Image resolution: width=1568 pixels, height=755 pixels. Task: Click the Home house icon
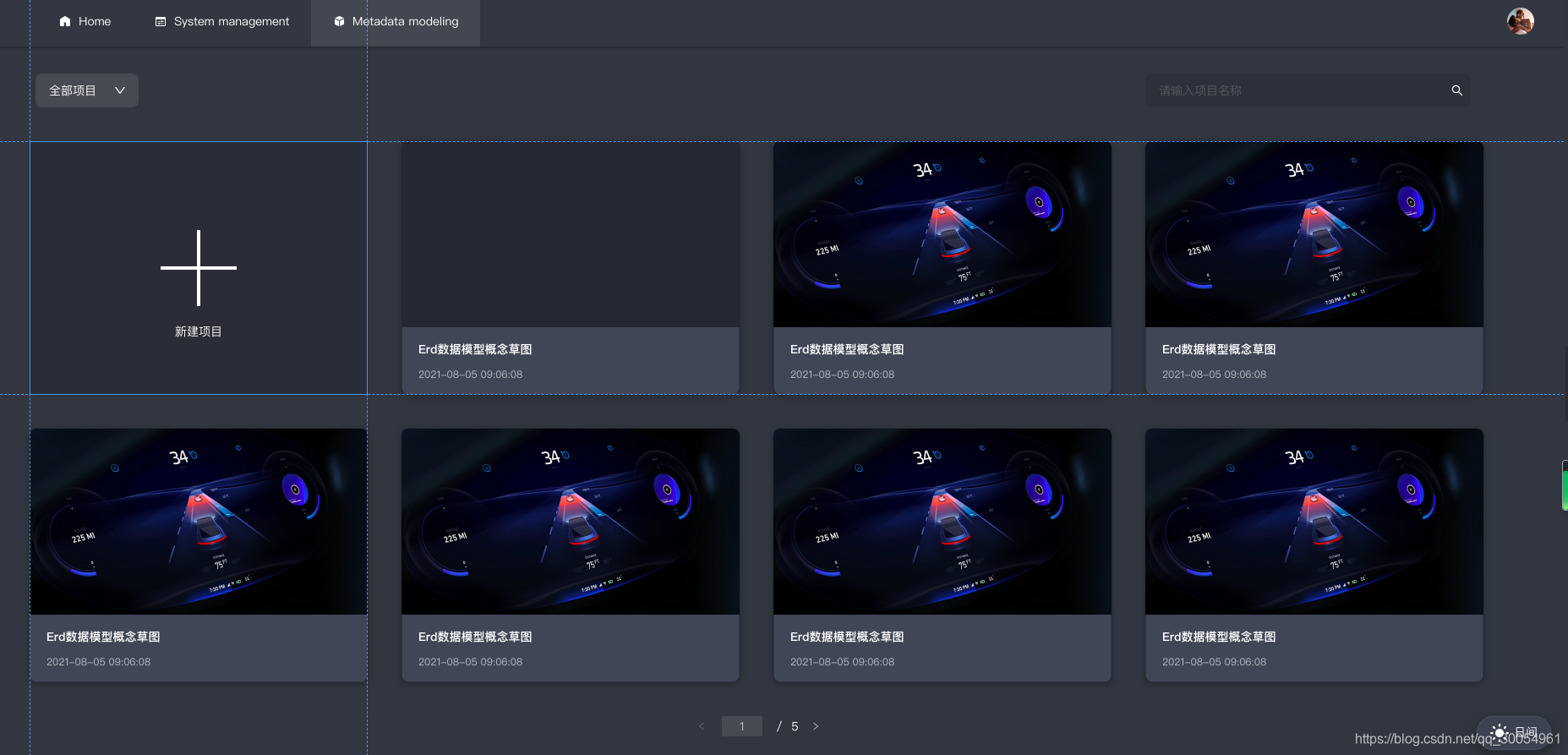tap(65, 21)
